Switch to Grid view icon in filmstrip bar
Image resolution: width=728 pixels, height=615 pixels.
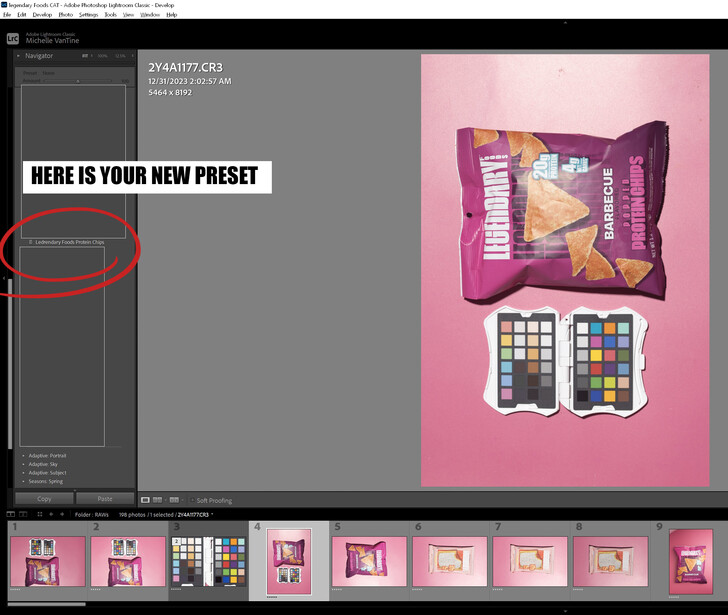point(40,514)
